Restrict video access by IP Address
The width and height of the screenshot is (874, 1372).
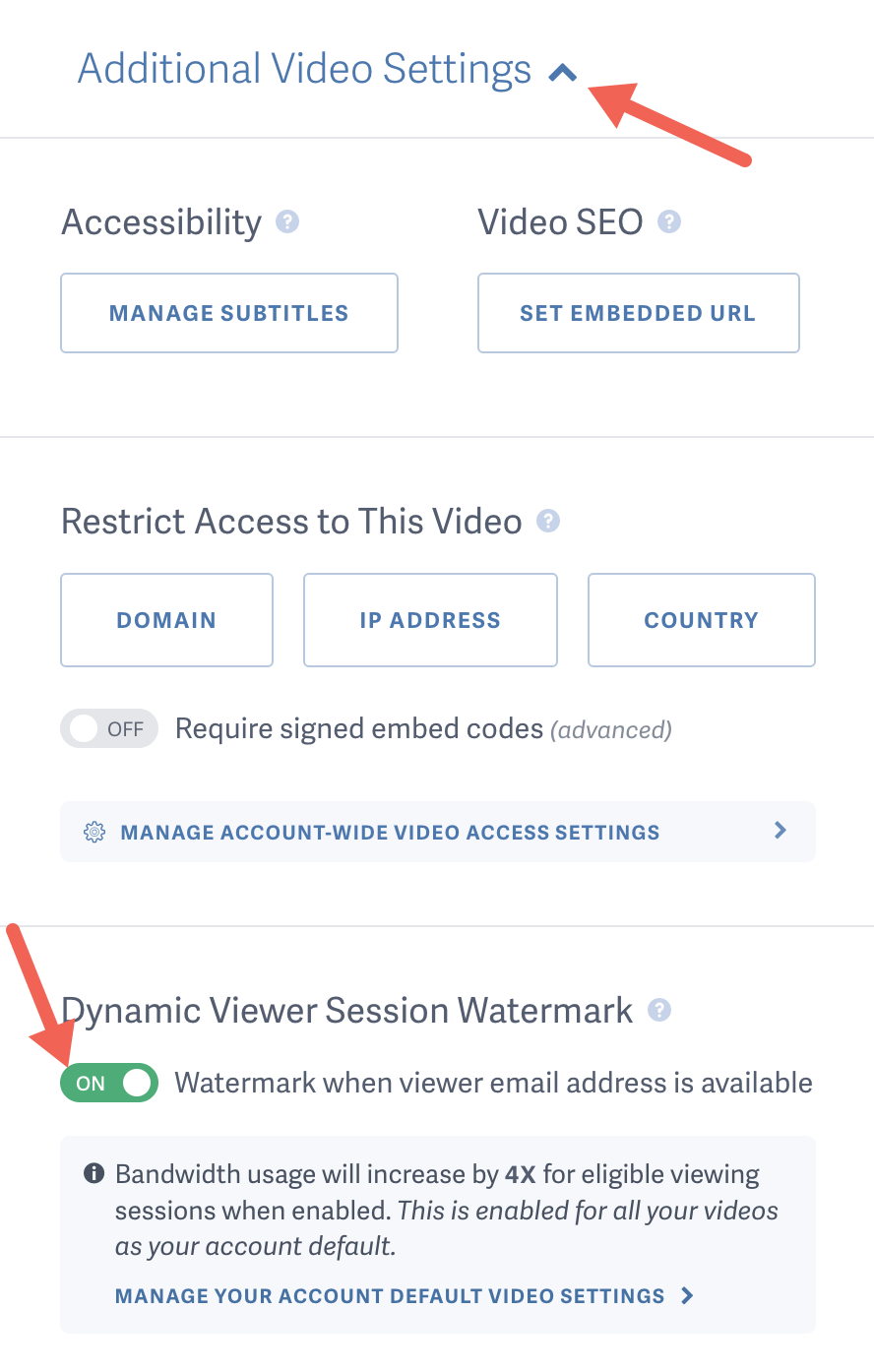point(430,619)
